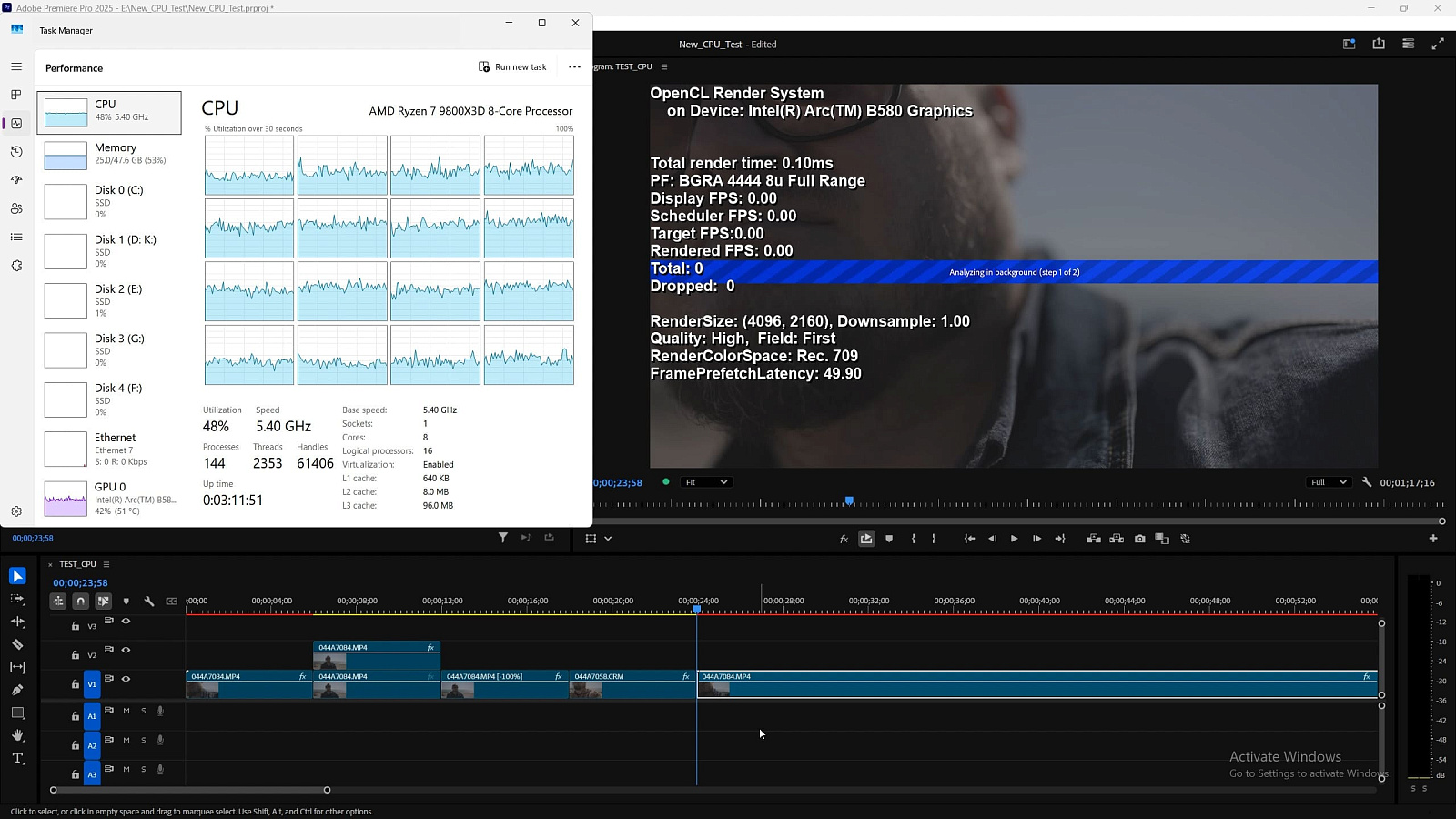Solo audio track A2
The image size is (1456, 819).
(143, 740)
